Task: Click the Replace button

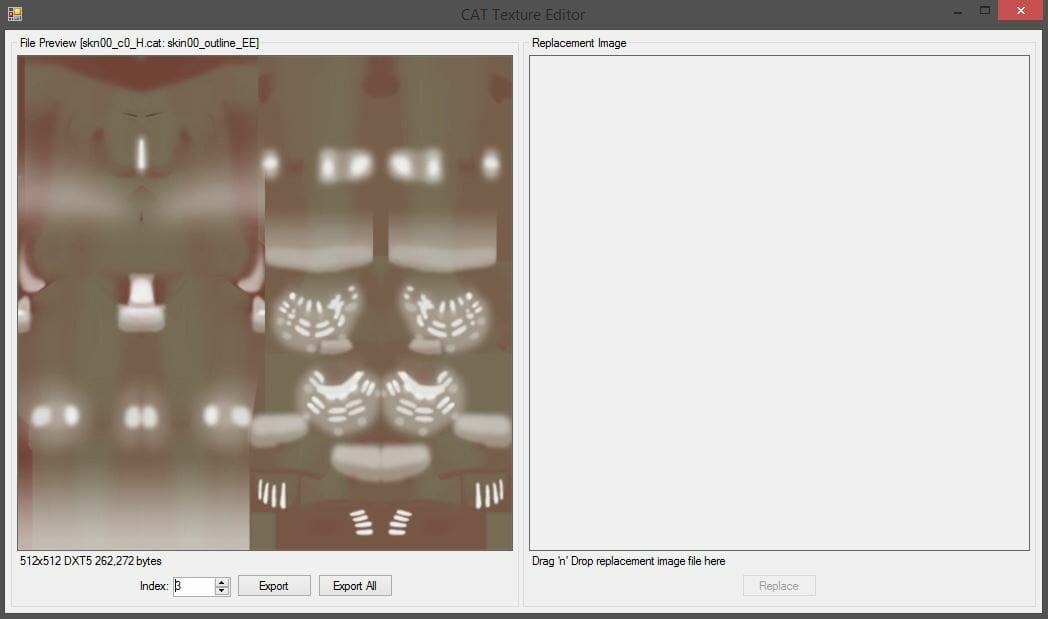Action: click(779, 586)
